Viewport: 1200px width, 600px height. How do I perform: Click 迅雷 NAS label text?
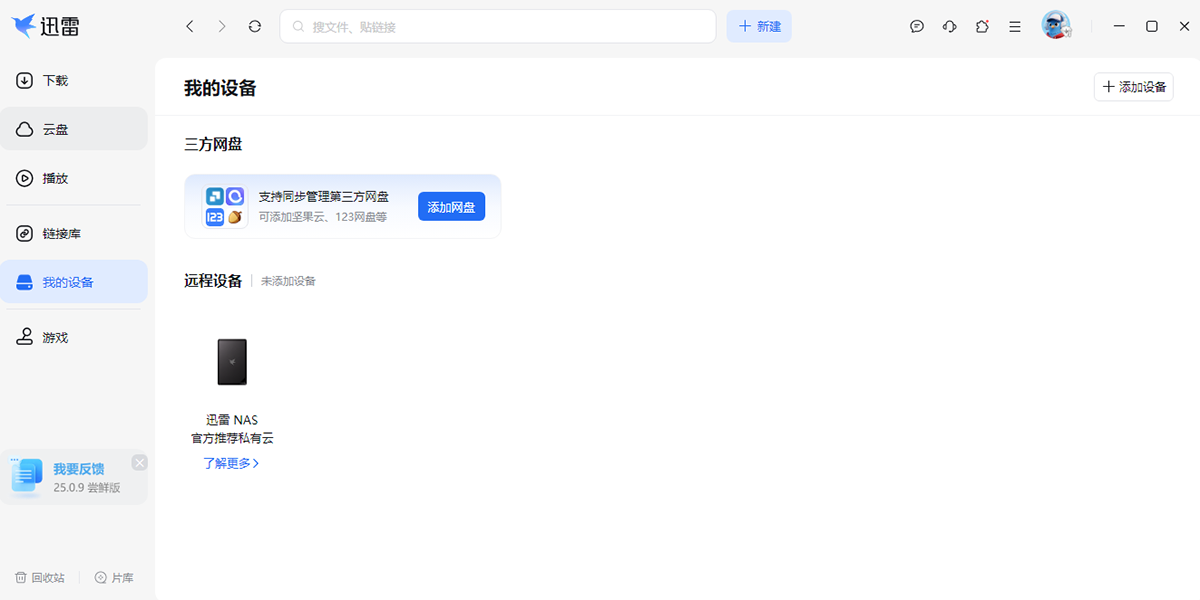point(232,420)
